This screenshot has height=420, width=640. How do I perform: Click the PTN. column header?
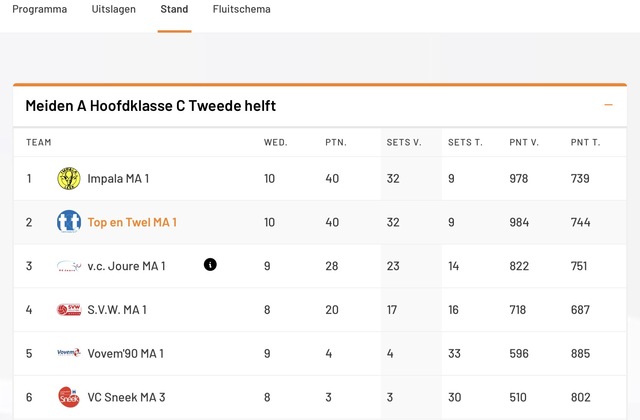(x=335, y=142)
